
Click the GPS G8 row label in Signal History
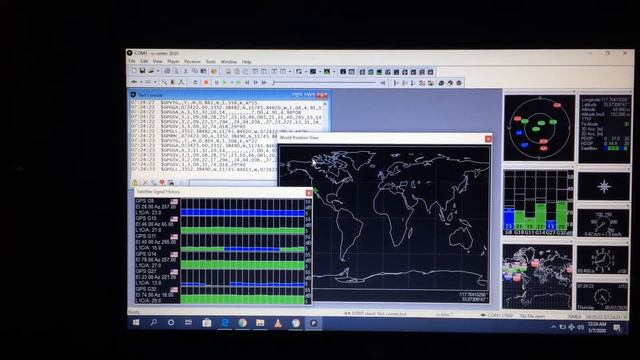145,201
